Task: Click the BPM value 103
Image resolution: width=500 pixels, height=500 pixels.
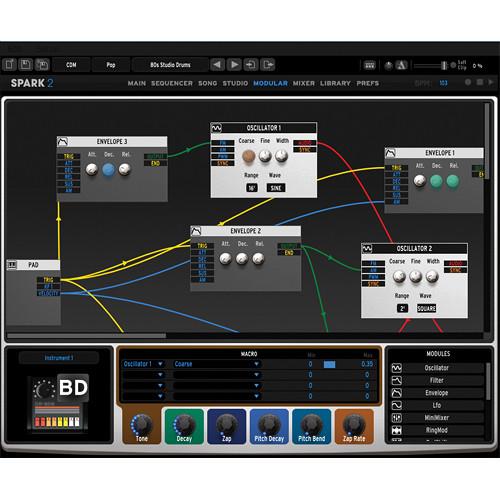Action: pos(443,83)
